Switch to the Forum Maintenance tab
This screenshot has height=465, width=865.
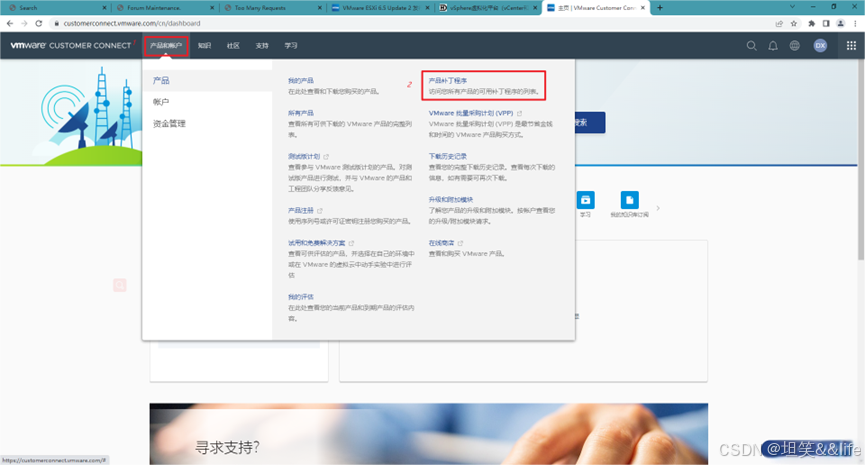click(x=163, y=8)
